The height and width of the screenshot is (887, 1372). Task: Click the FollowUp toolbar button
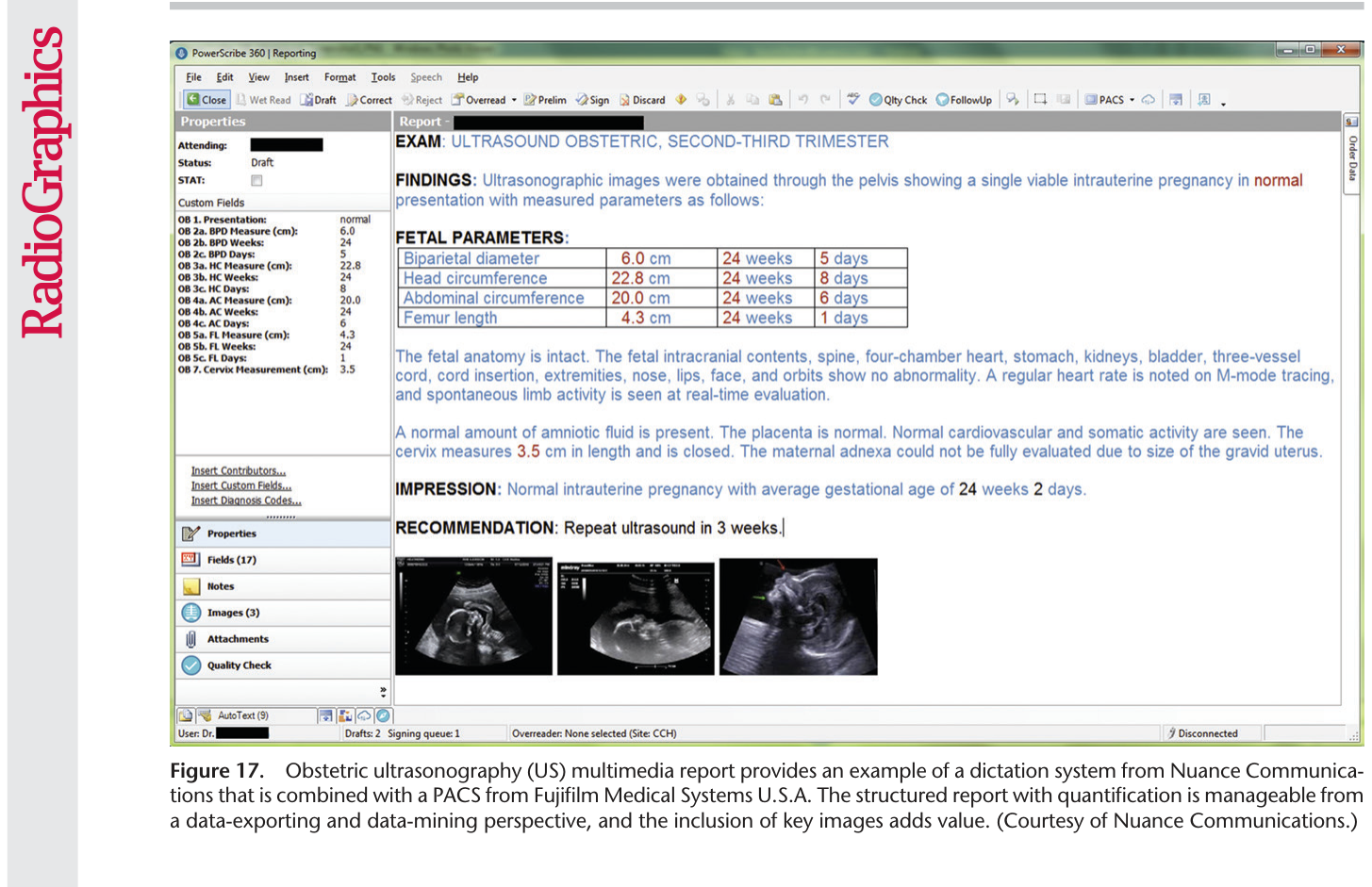click(964, 99)
